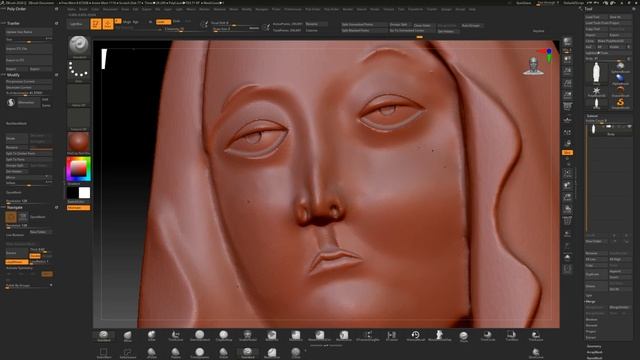The image size is (640, 360).
Task: Expand the ArrayMesh subpalette
Action: tap(594, 352)
